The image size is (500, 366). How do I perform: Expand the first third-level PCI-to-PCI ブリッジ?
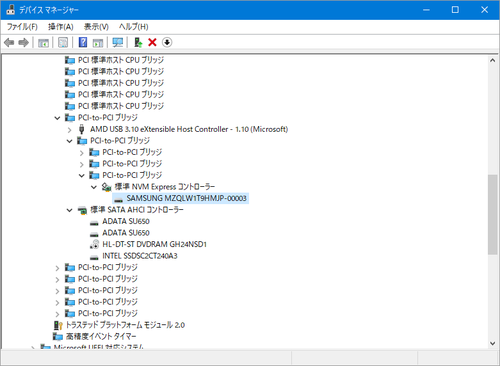point(82,153)
